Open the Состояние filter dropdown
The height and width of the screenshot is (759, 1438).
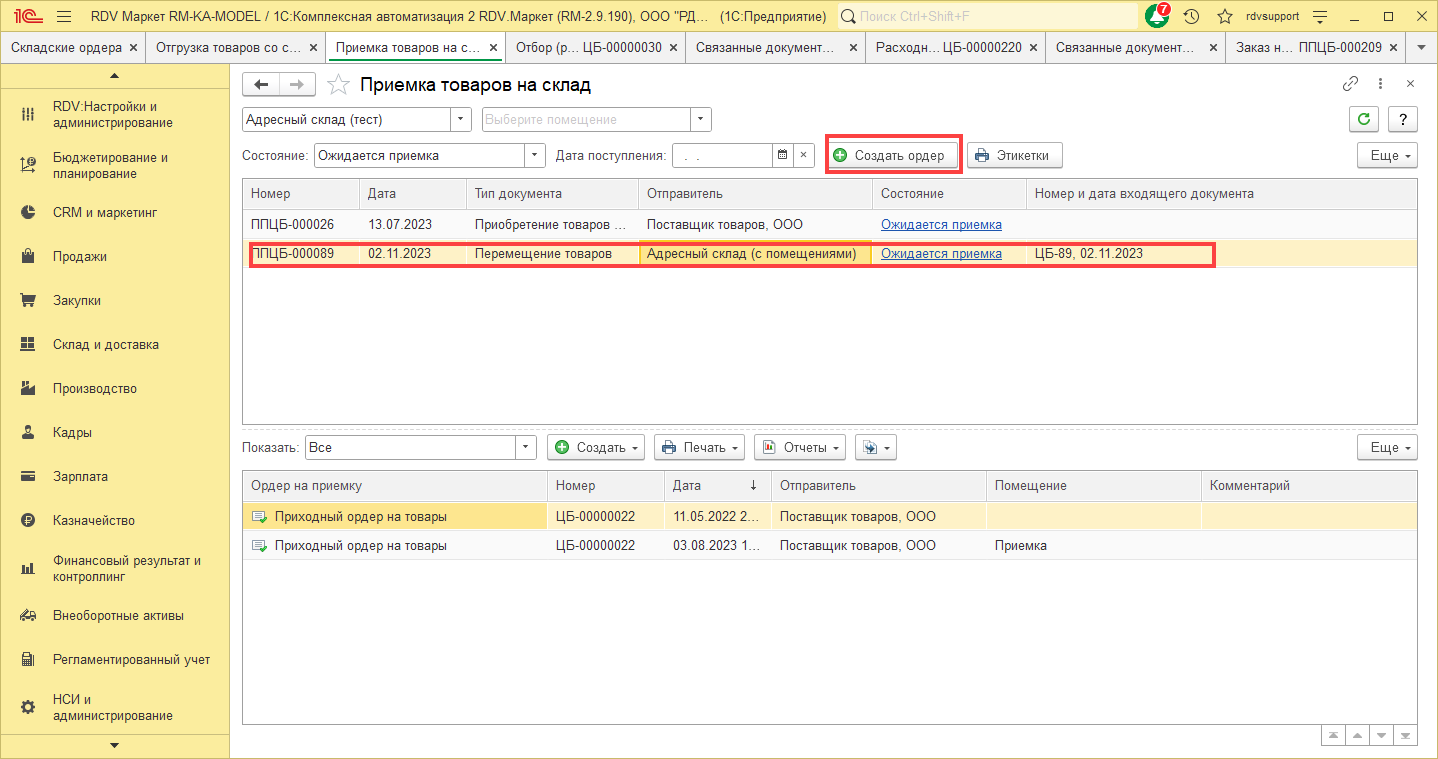coord(535,155)
